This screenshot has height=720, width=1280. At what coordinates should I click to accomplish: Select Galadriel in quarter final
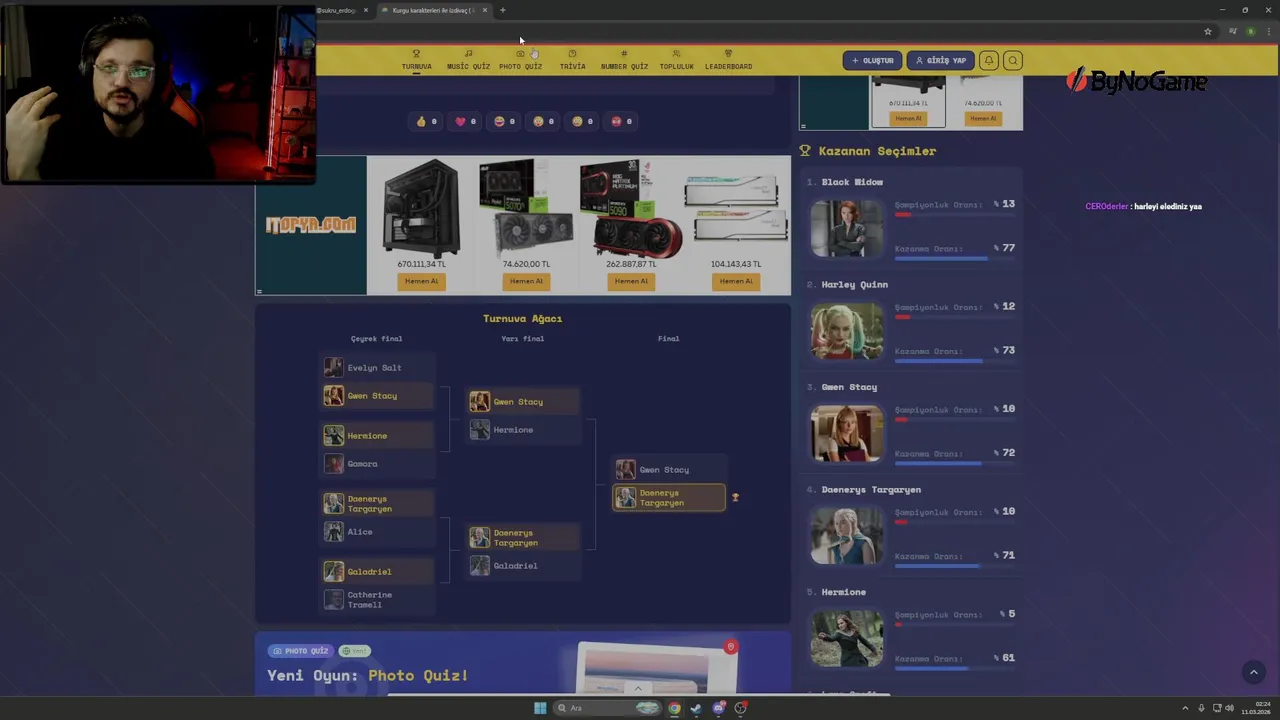pos(378,572)
